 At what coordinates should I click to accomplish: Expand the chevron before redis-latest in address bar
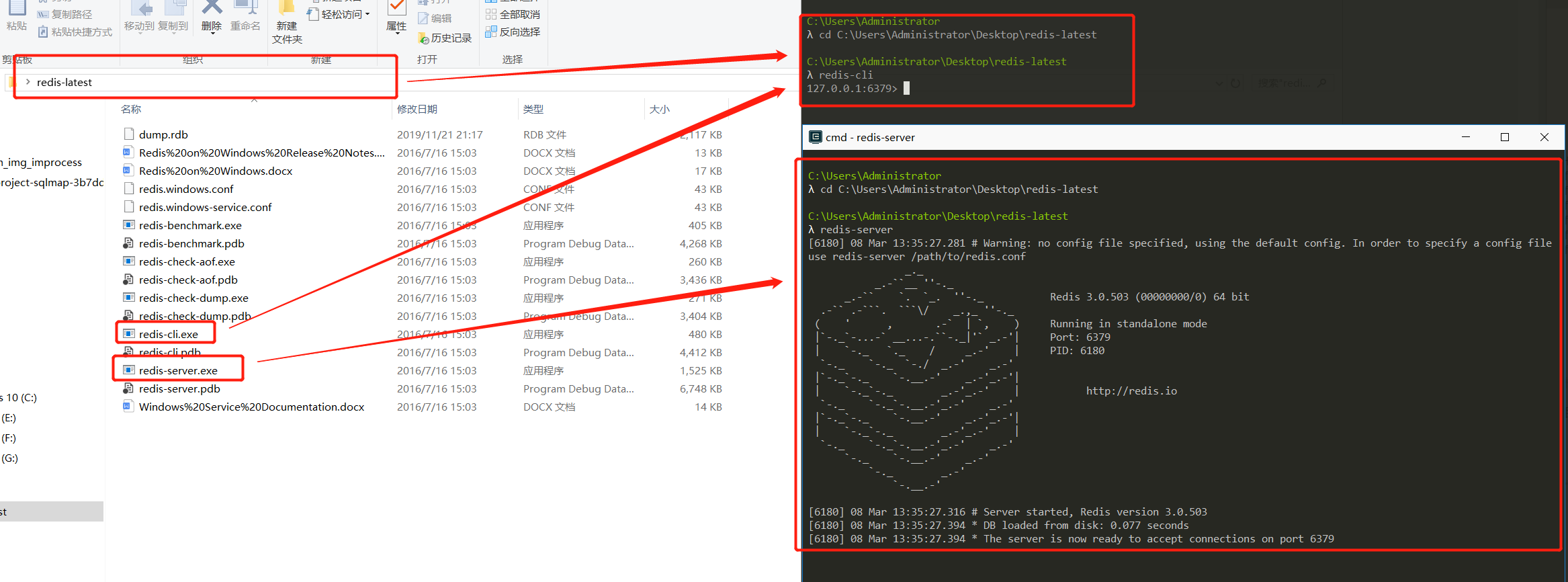[28, 82]
